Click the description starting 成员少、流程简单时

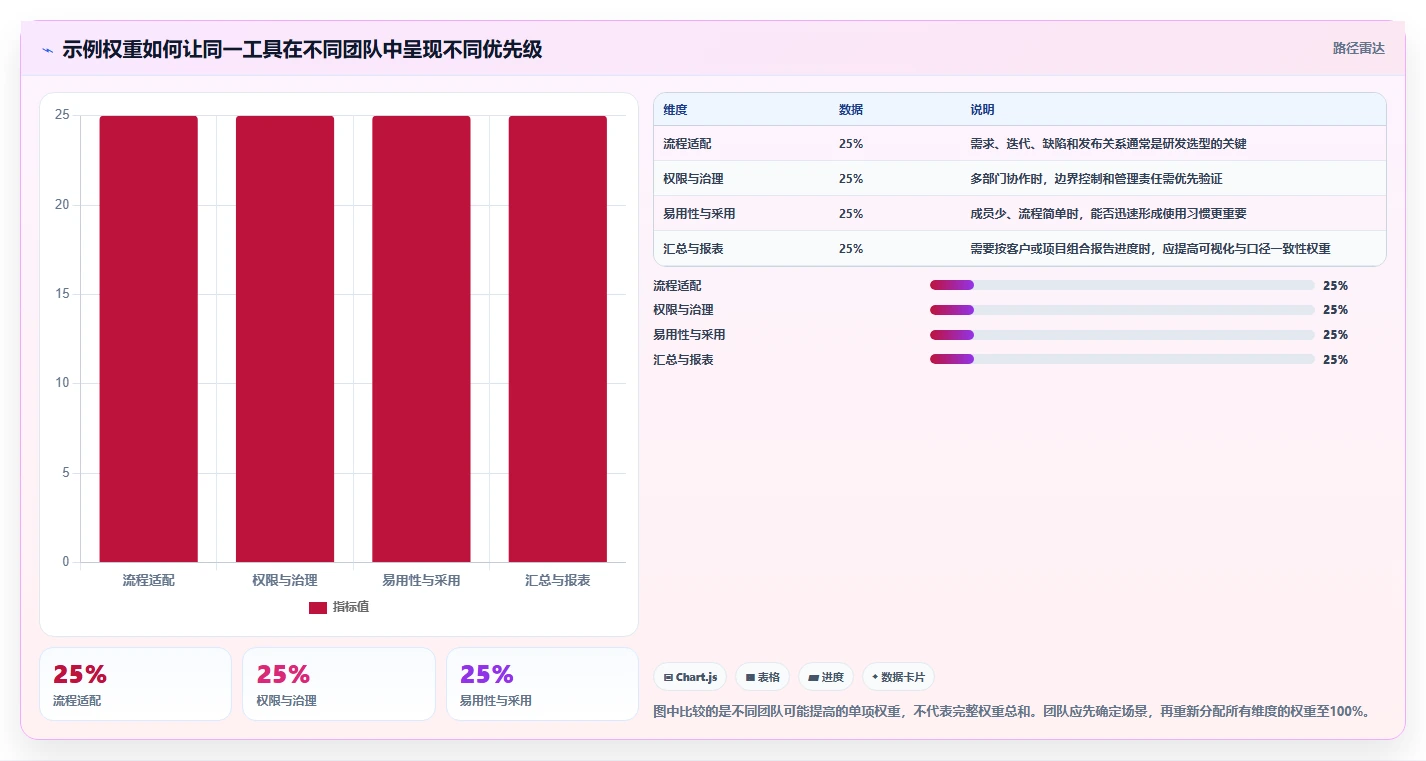point(1108,214)
